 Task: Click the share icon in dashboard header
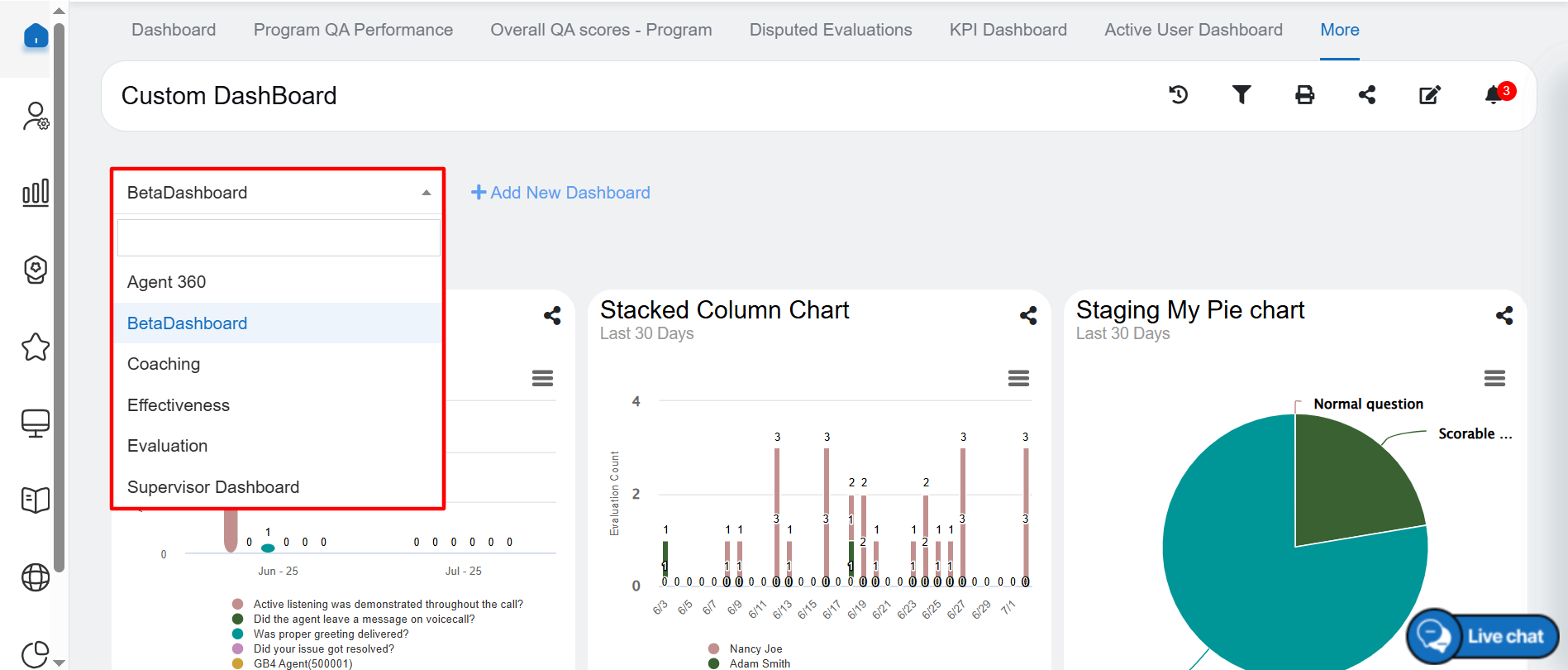point(1367,95)
